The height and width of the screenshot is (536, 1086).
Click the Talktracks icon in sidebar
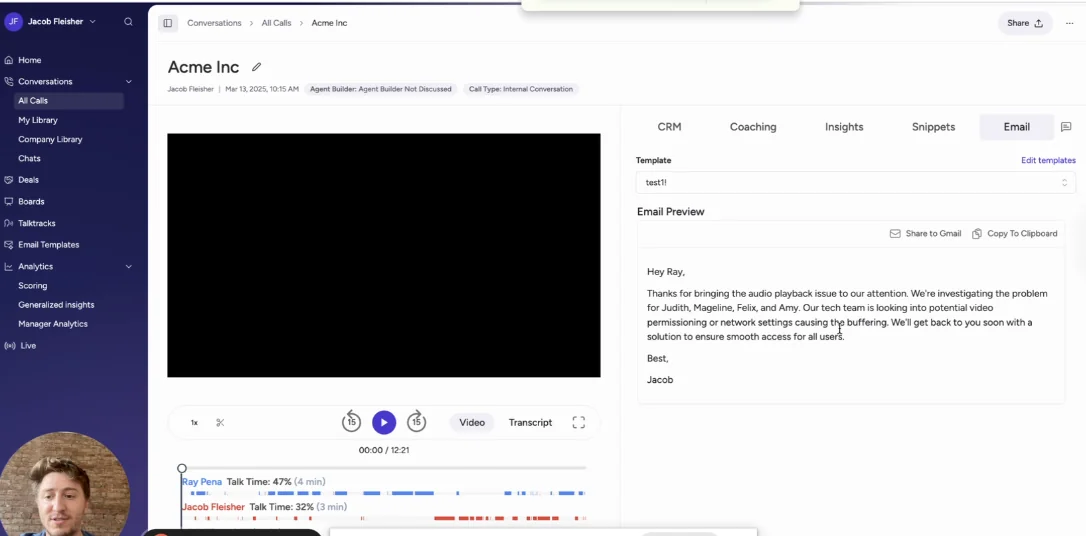(x=8, y=223)
